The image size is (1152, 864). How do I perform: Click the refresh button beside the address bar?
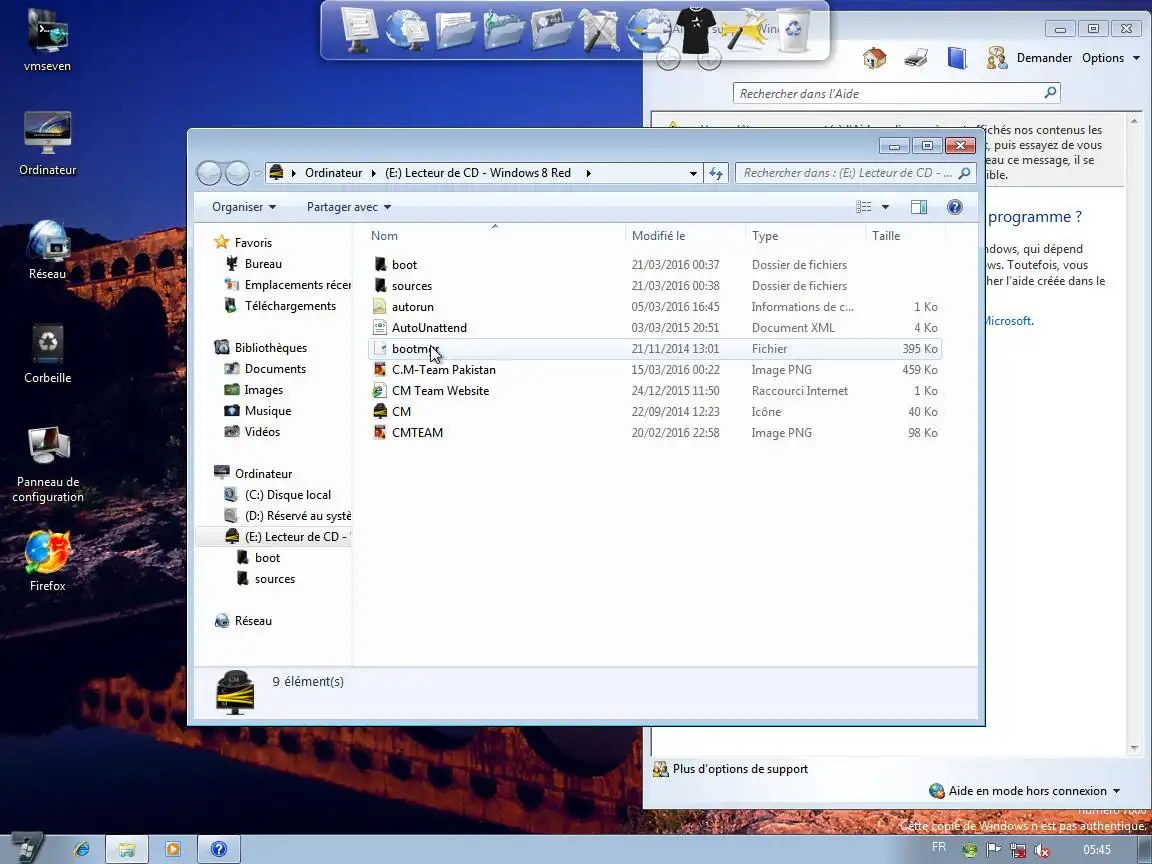tap(716, 173)
